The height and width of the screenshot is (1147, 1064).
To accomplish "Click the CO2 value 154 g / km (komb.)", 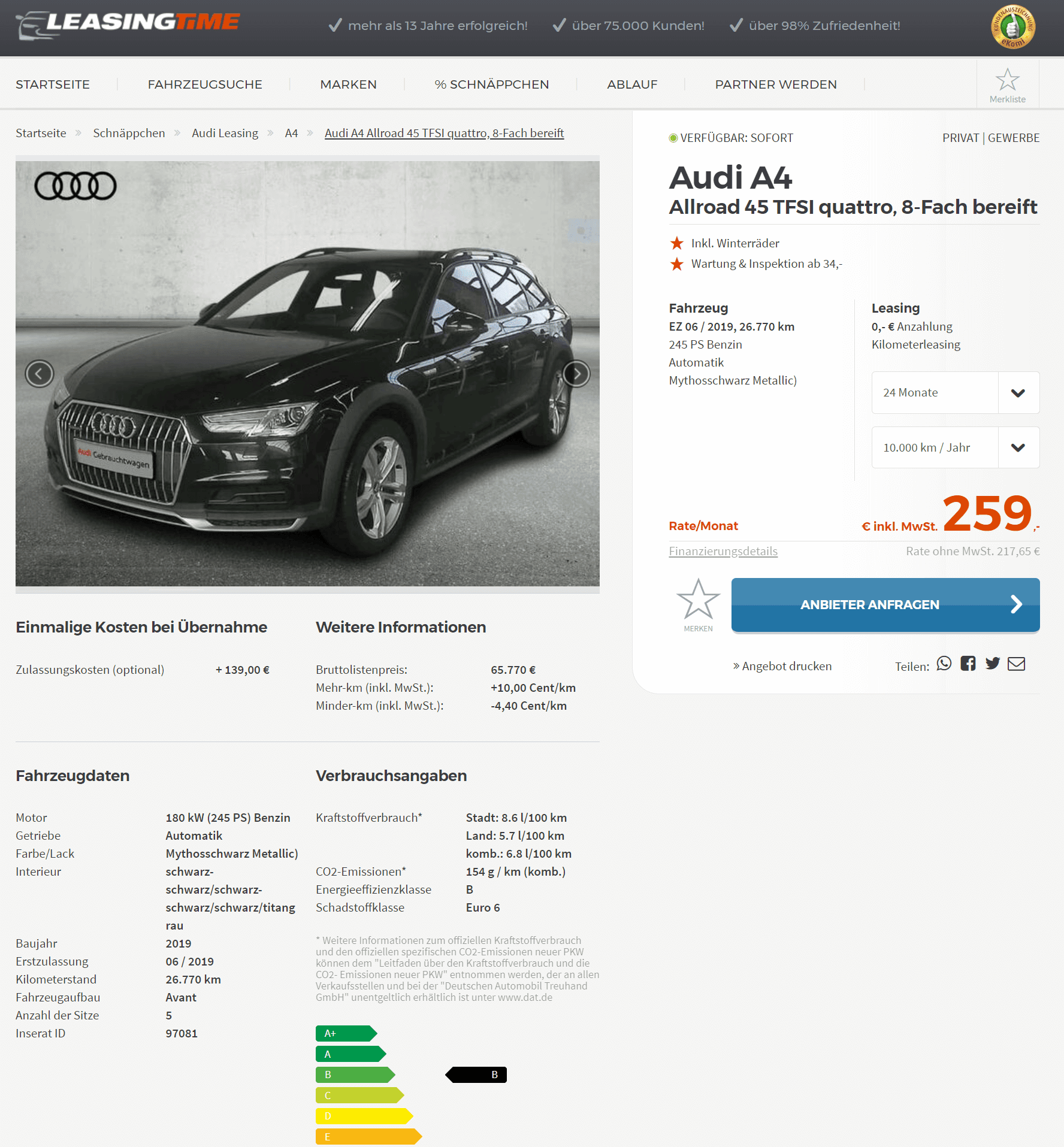I will click(x=516, y=871).
